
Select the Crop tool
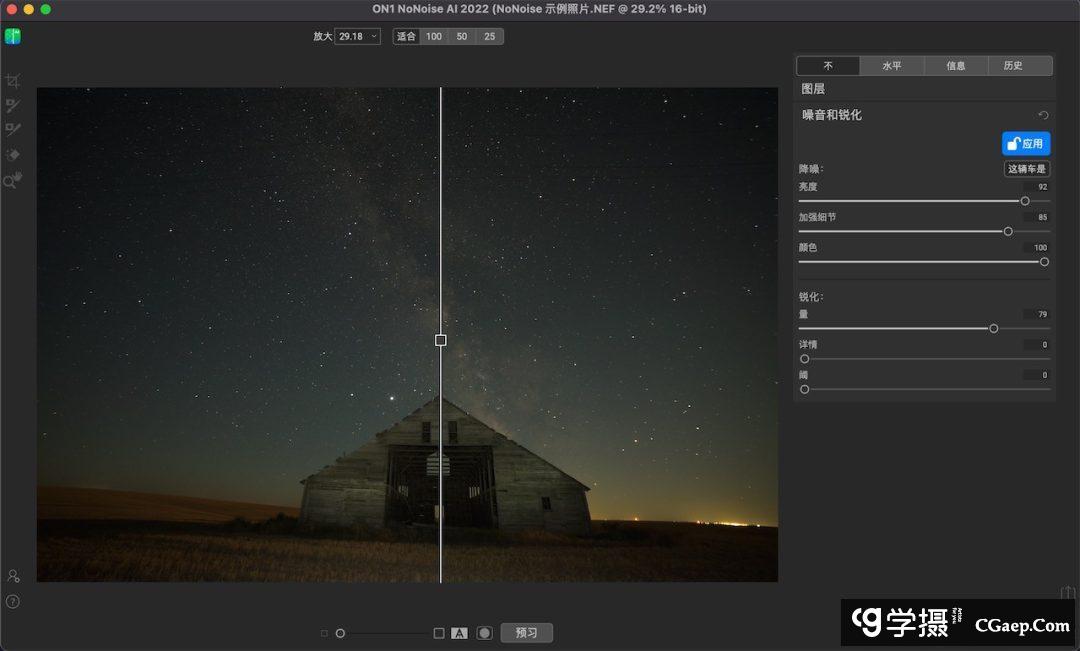(x=13, y=81)
